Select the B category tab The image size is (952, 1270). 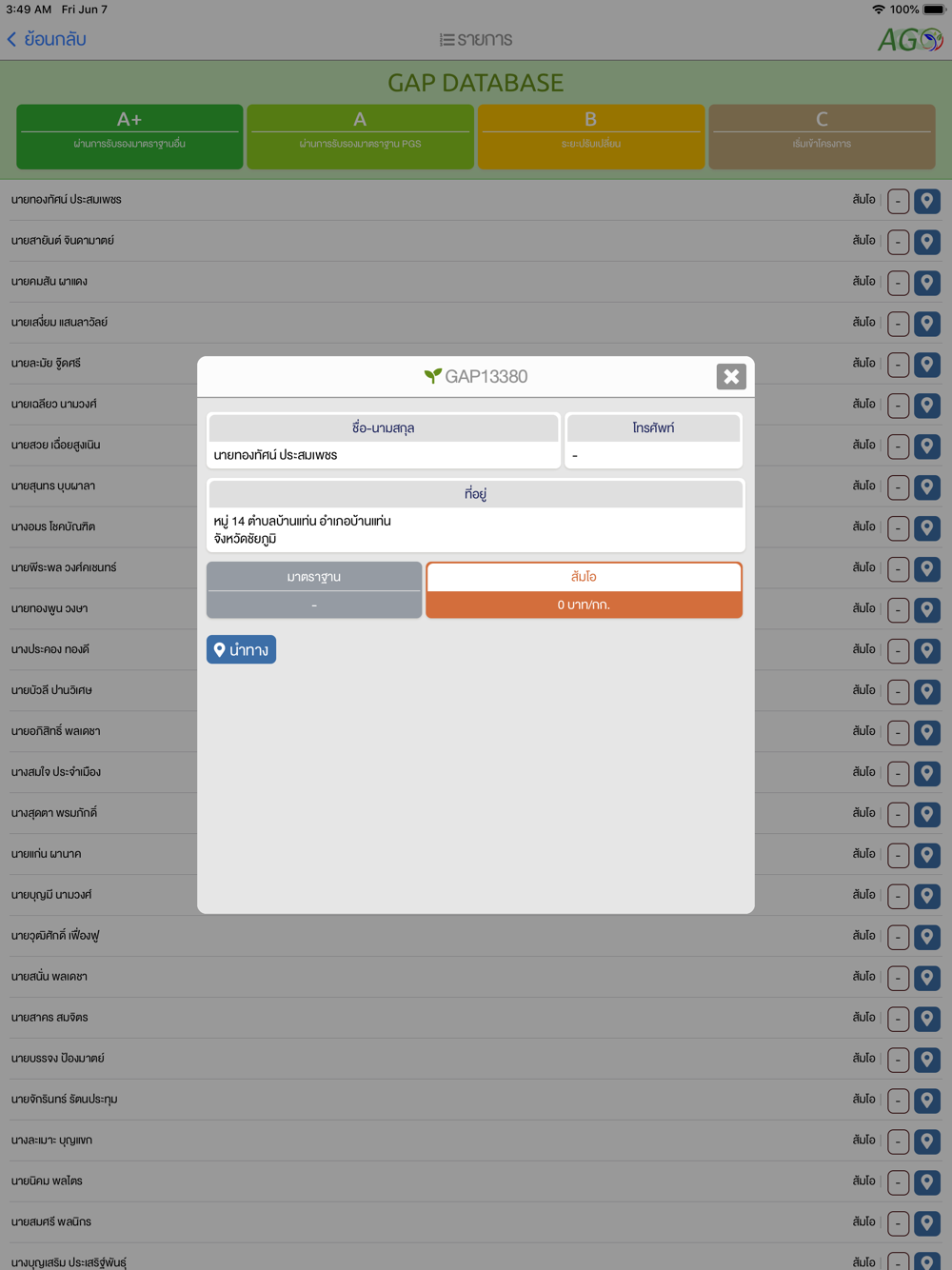[x=591, y=137]
